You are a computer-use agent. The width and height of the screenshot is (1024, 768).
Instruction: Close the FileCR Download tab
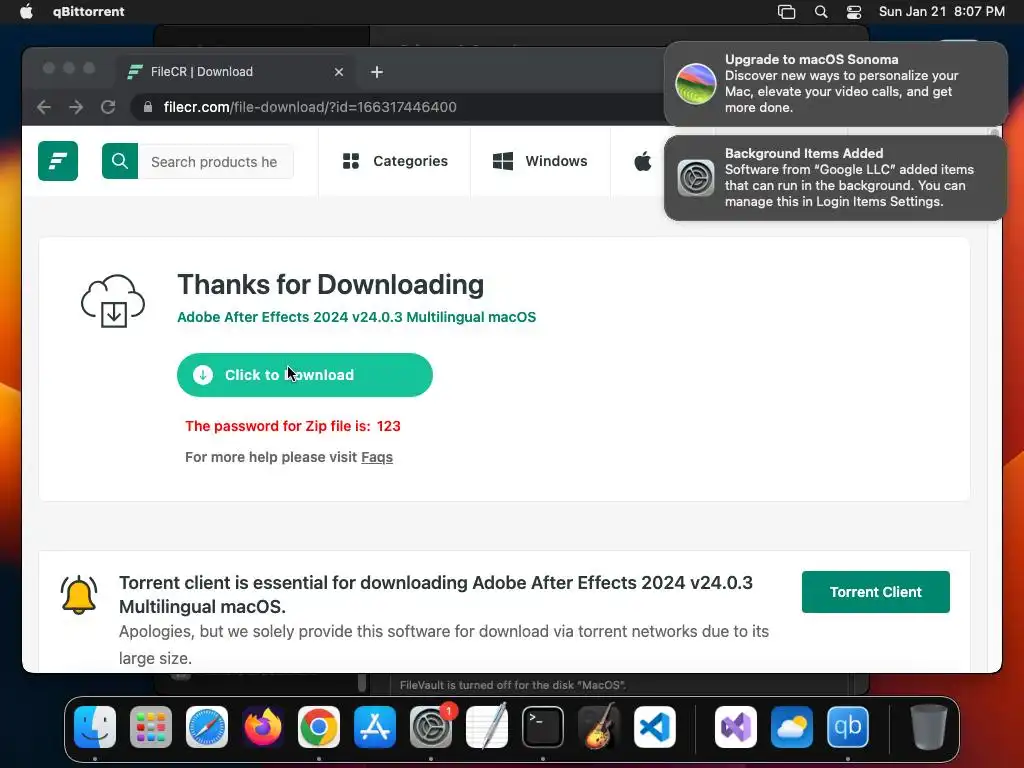point(338,72)
